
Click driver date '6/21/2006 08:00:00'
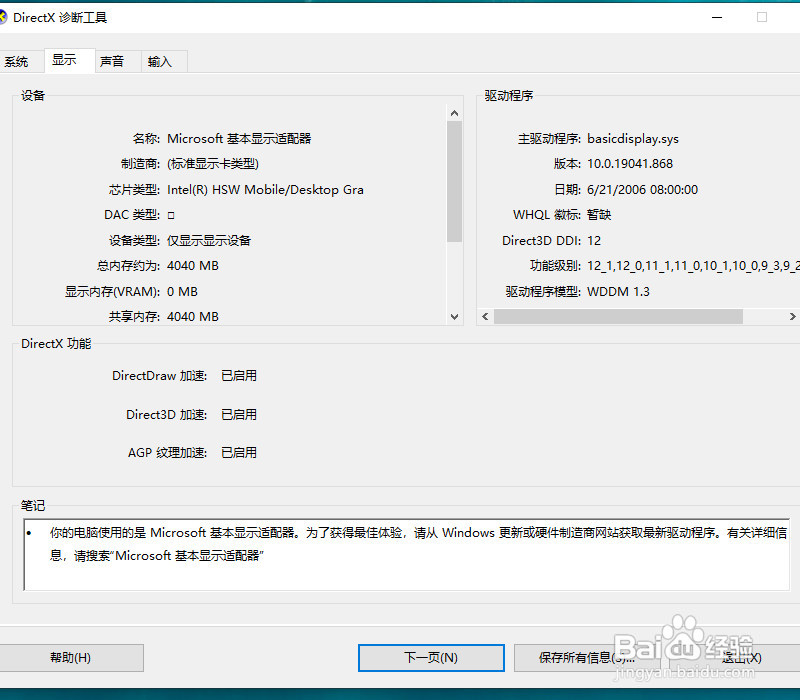pos(642,190)
